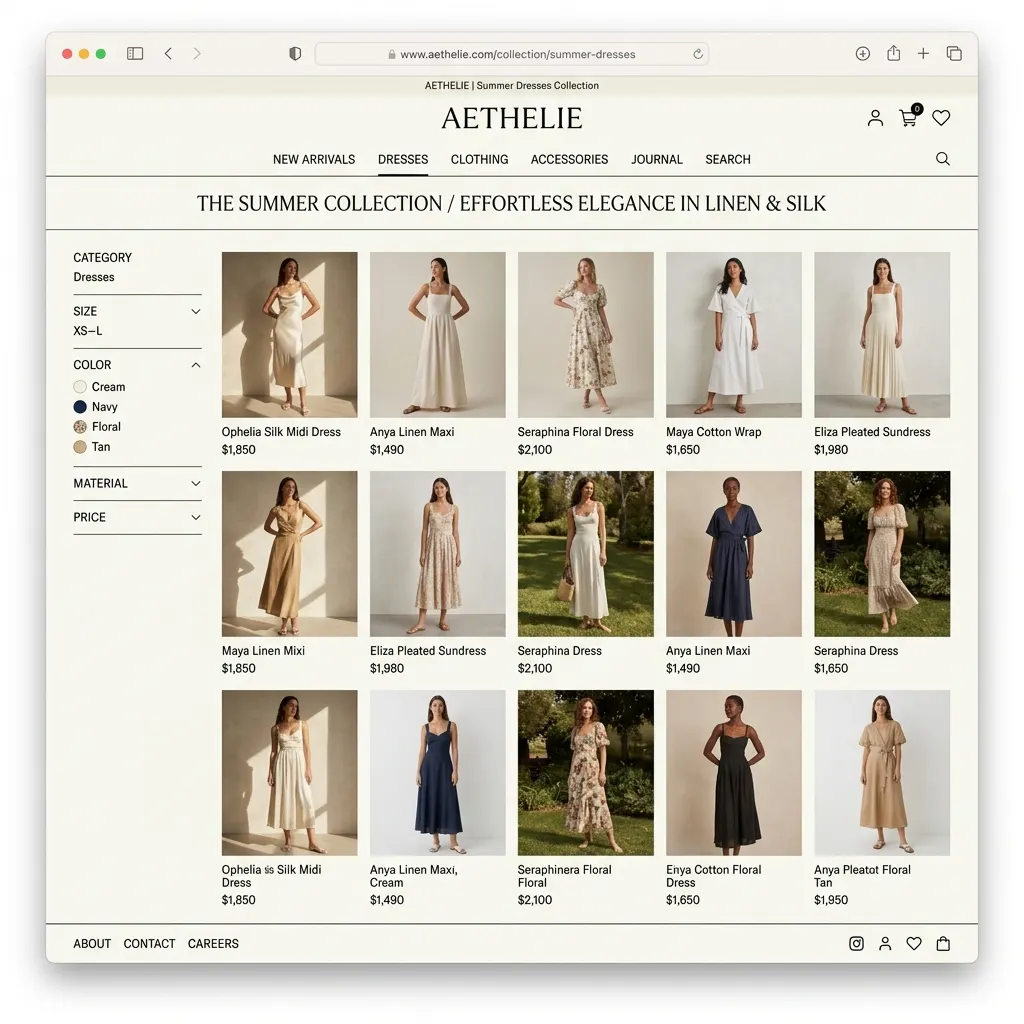Open the privacy shield icon
Screen dimensions: 1024x1024
click(x=295, y=54)
